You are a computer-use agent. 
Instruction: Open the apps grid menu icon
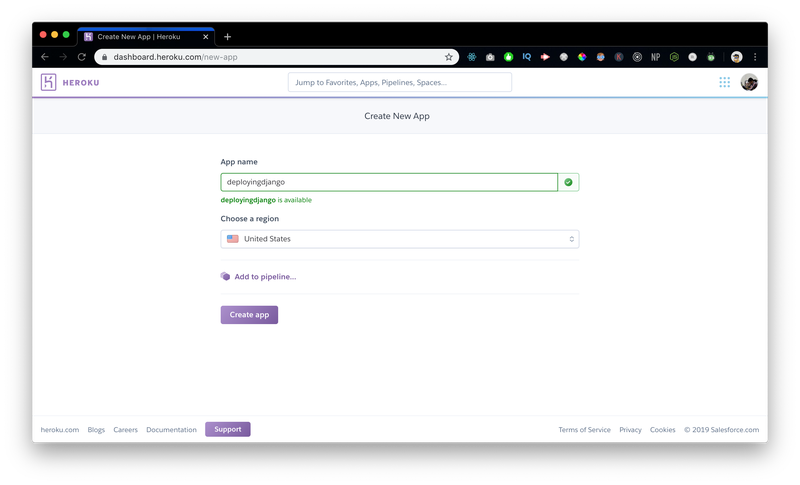724,82
